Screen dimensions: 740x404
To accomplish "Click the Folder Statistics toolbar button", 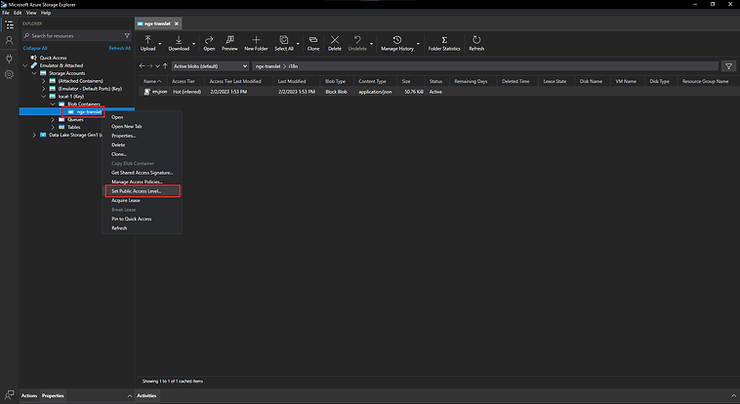I will tap(444, 43).
